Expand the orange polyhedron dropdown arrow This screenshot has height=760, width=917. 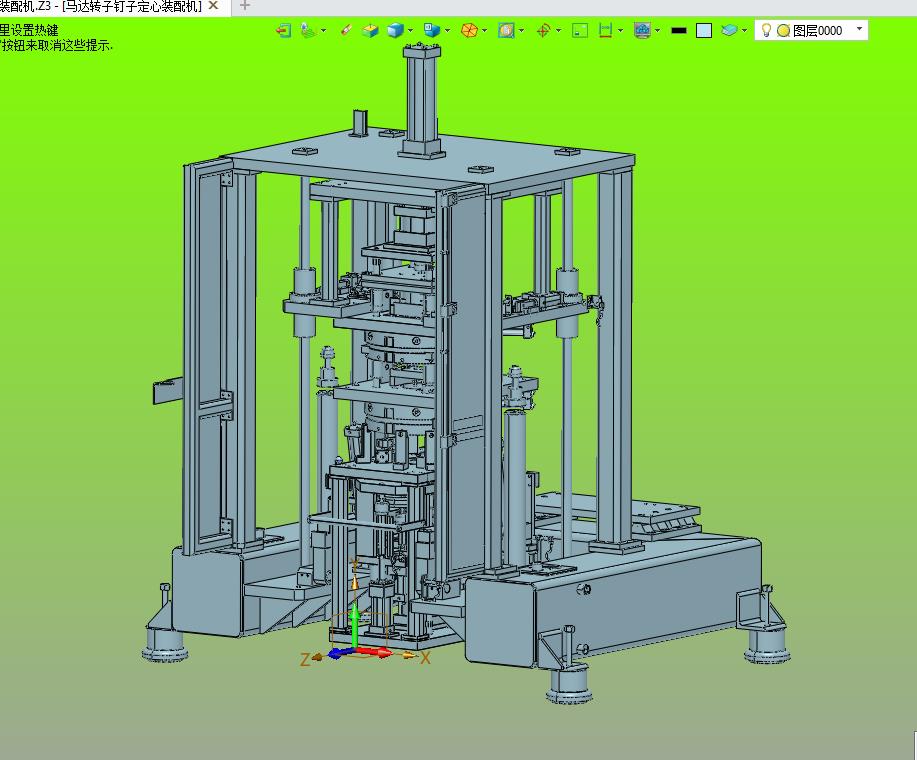[x=484, y=30]
